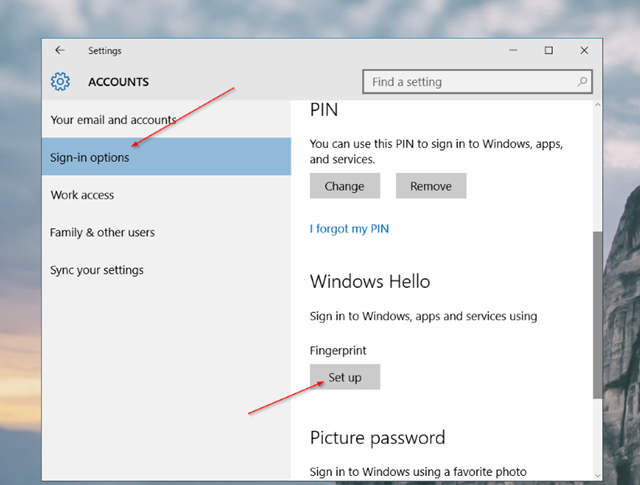Open Work access section

point(166,195)
